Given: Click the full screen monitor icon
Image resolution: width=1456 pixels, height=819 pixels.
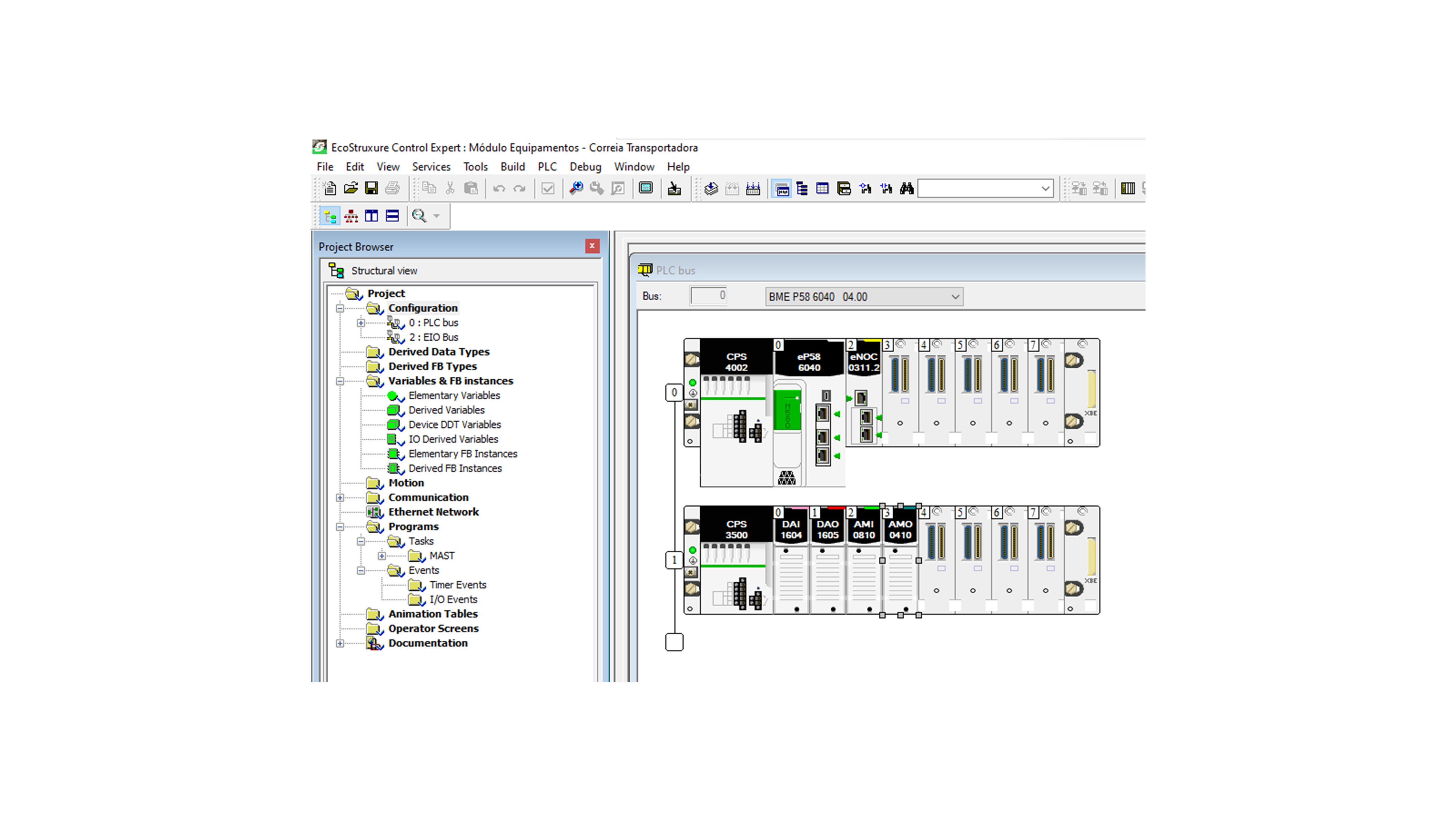Looking at the screenshot, I should pos(645,188).
